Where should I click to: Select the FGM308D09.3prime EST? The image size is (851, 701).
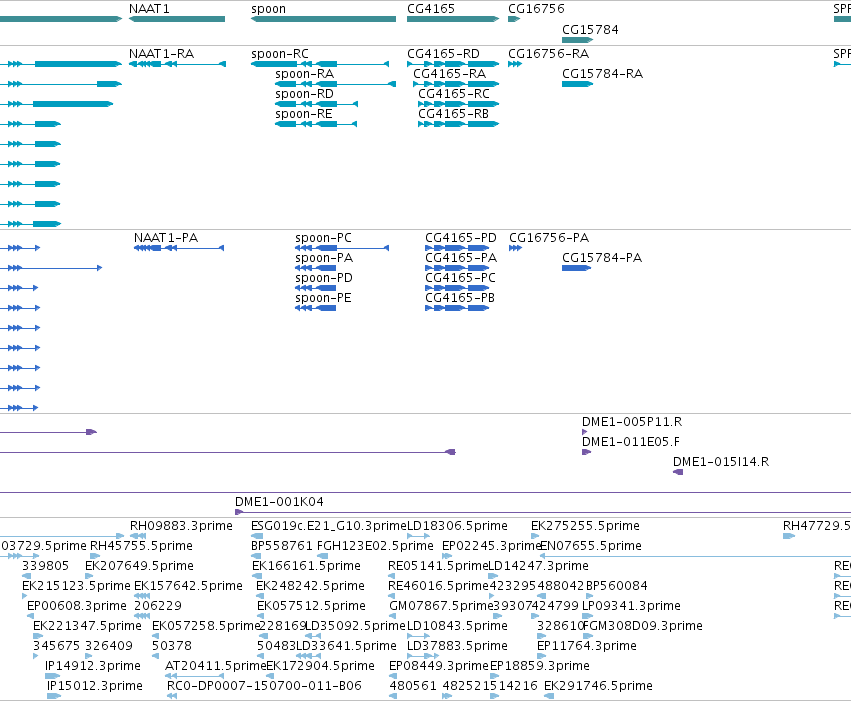(x=588, y=636)
